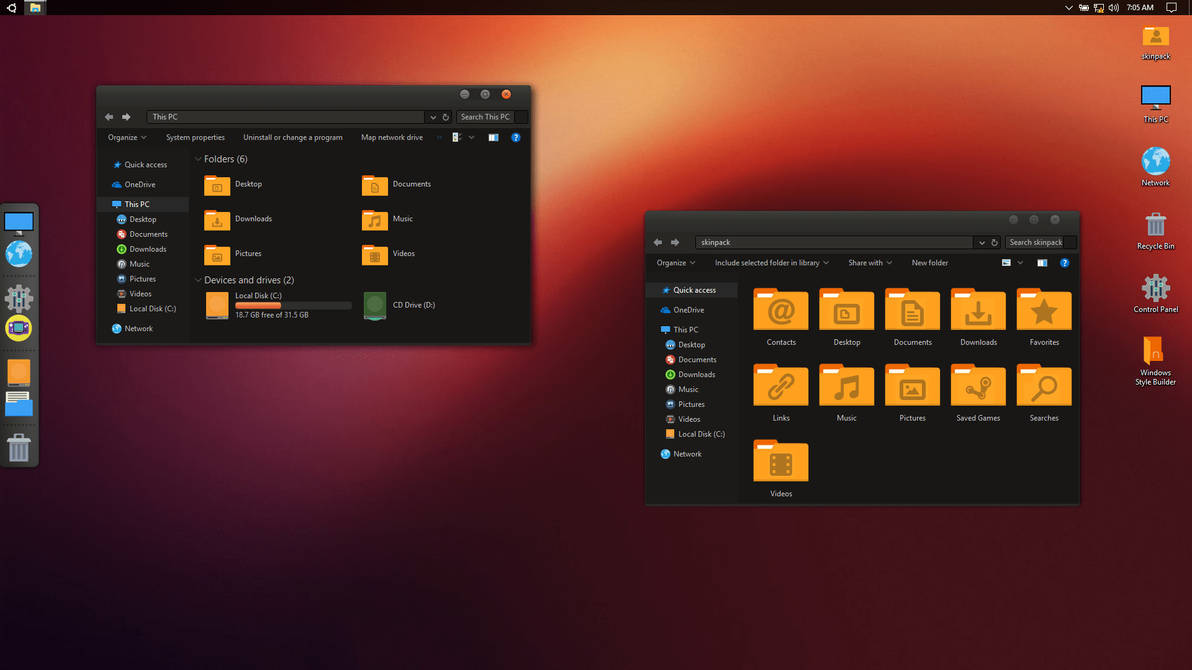Click help icon in skinpack window toolbar
The image size is (1192, 670).
[x=1064, y=263]
